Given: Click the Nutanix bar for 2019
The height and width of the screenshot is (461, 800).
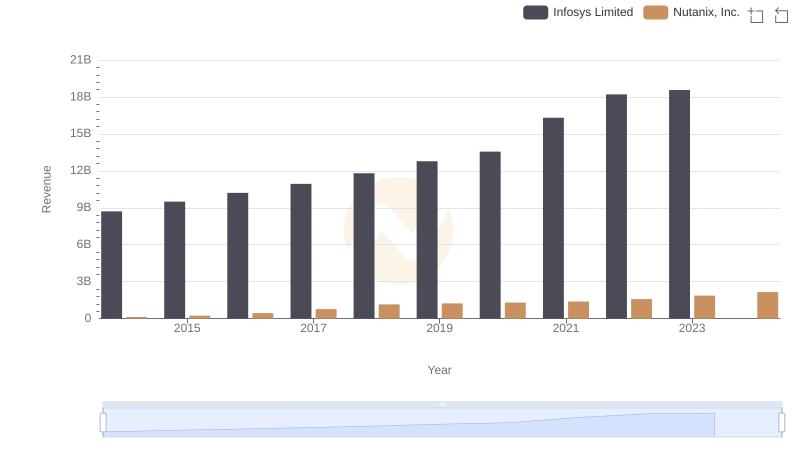Looking at the screenshot, I should point(452,311).
